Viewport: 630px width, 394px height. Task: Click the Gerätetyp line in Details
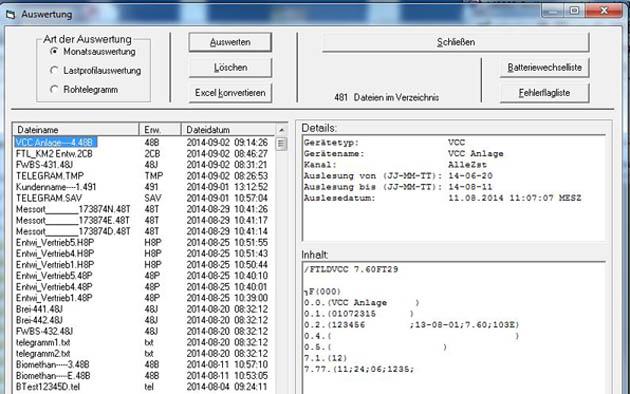[385, 143]
